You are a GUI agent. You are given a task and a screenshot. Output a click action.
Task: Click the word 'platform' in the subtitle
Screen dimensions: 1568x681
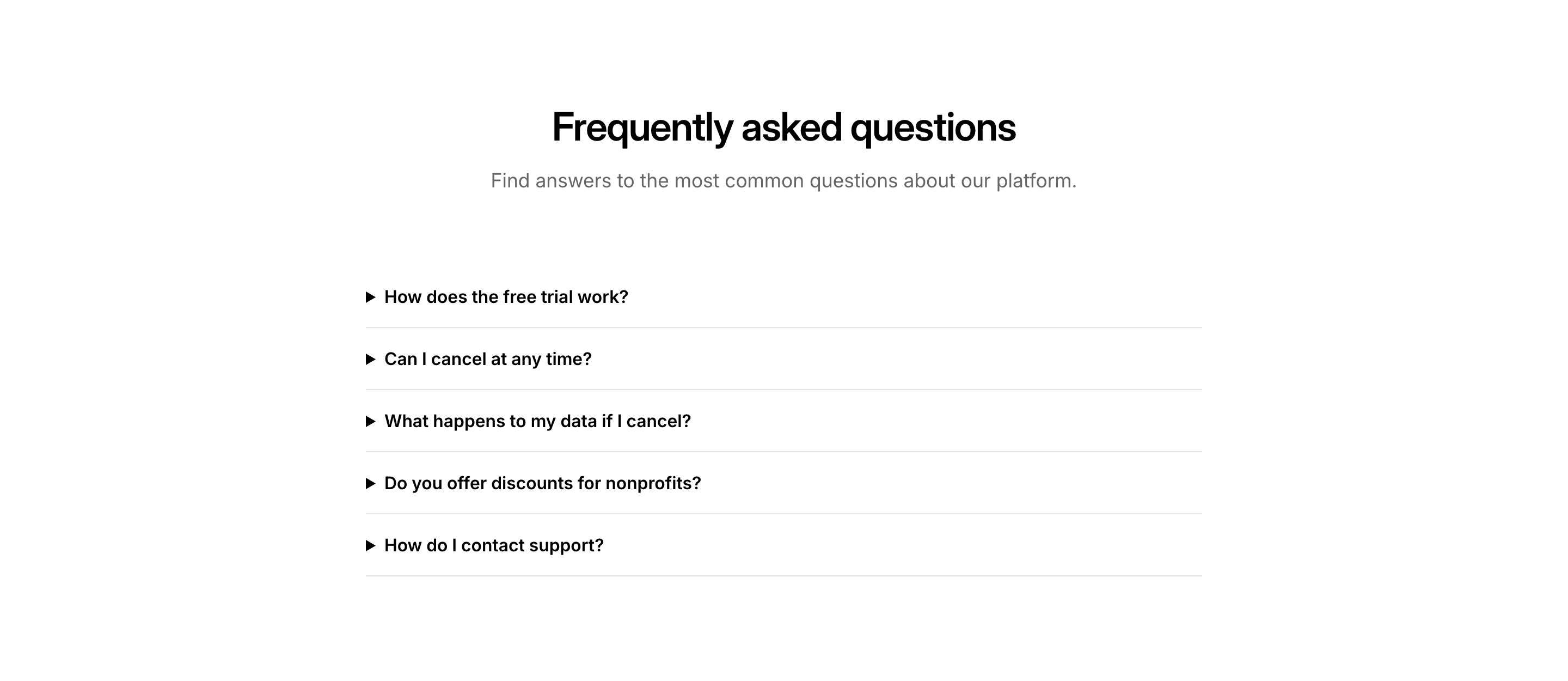[x=1033, y=181]
